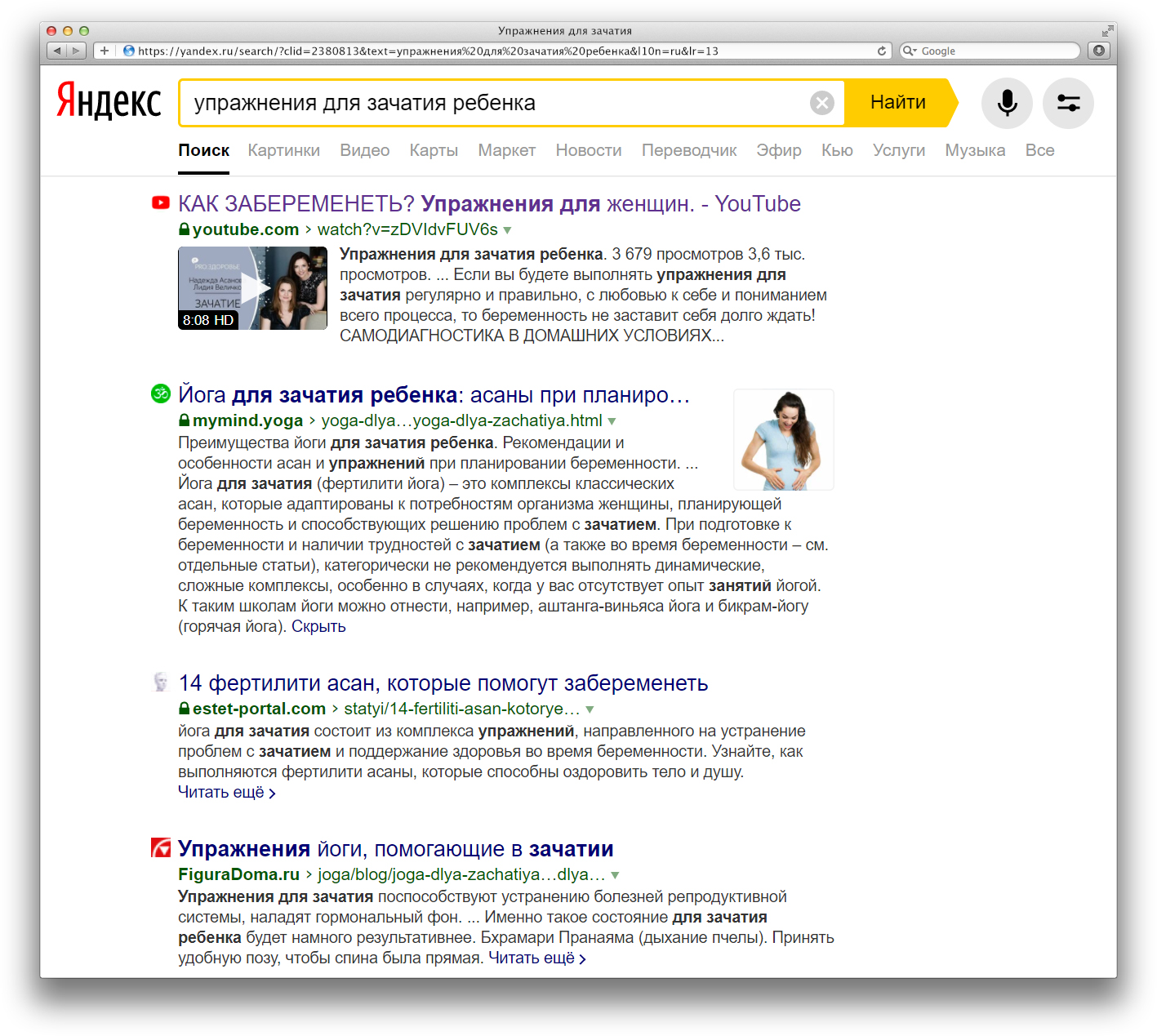Open the Музыка tab

(975, 150)
